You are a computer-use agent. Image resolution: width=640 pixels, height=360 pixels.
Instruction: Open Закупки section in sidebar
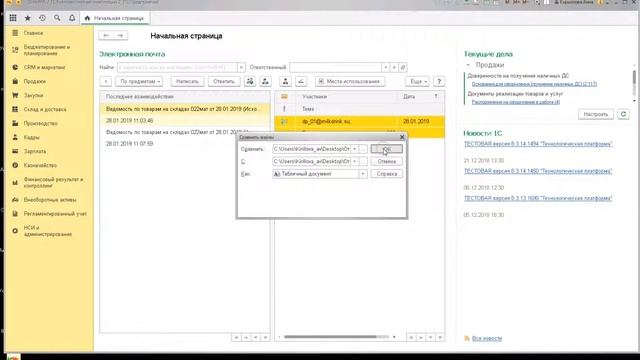click(33, 96)
